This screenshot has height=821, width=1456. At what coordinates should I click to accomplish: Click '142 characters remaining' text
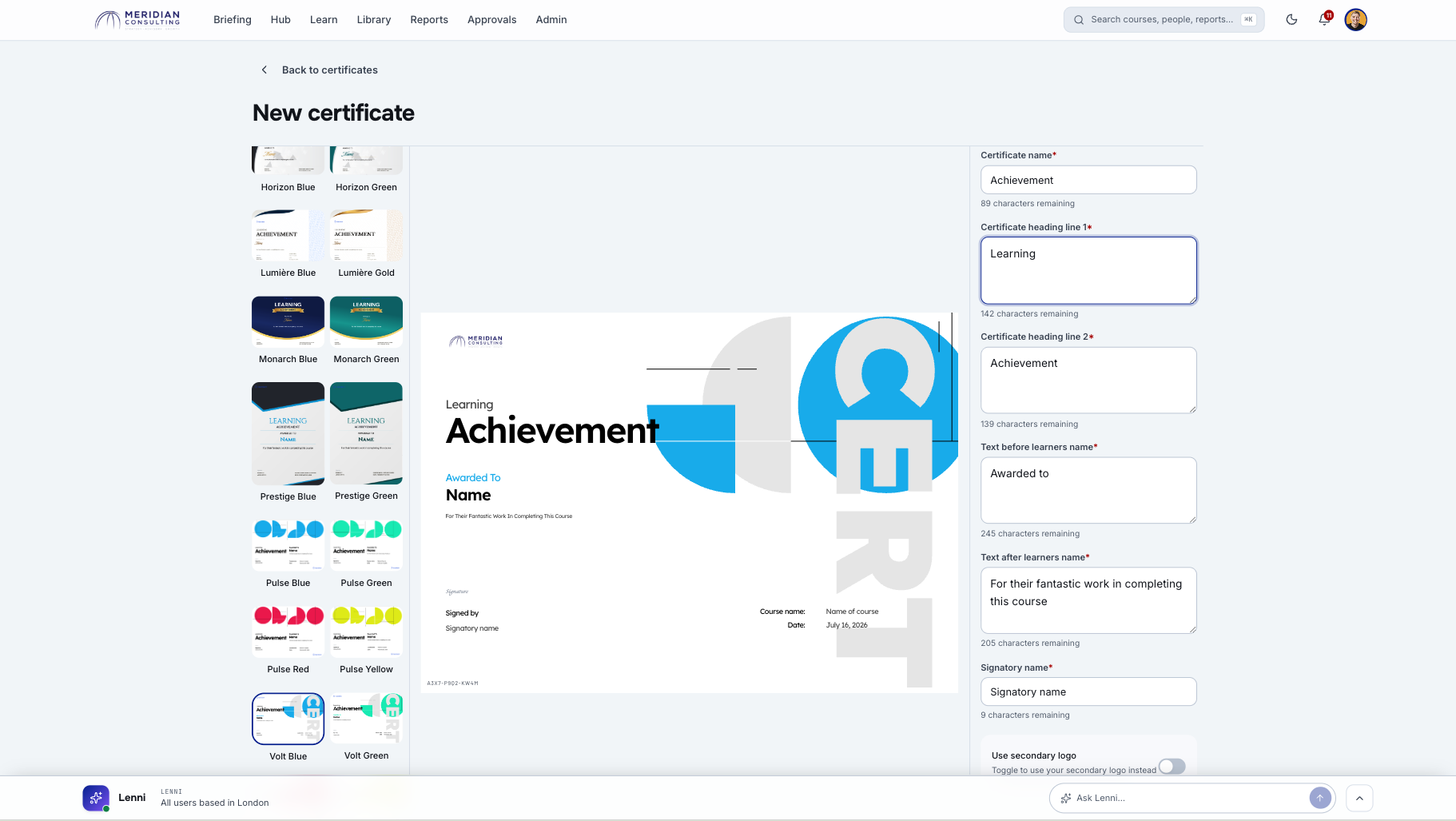[x=1029, y=314]
